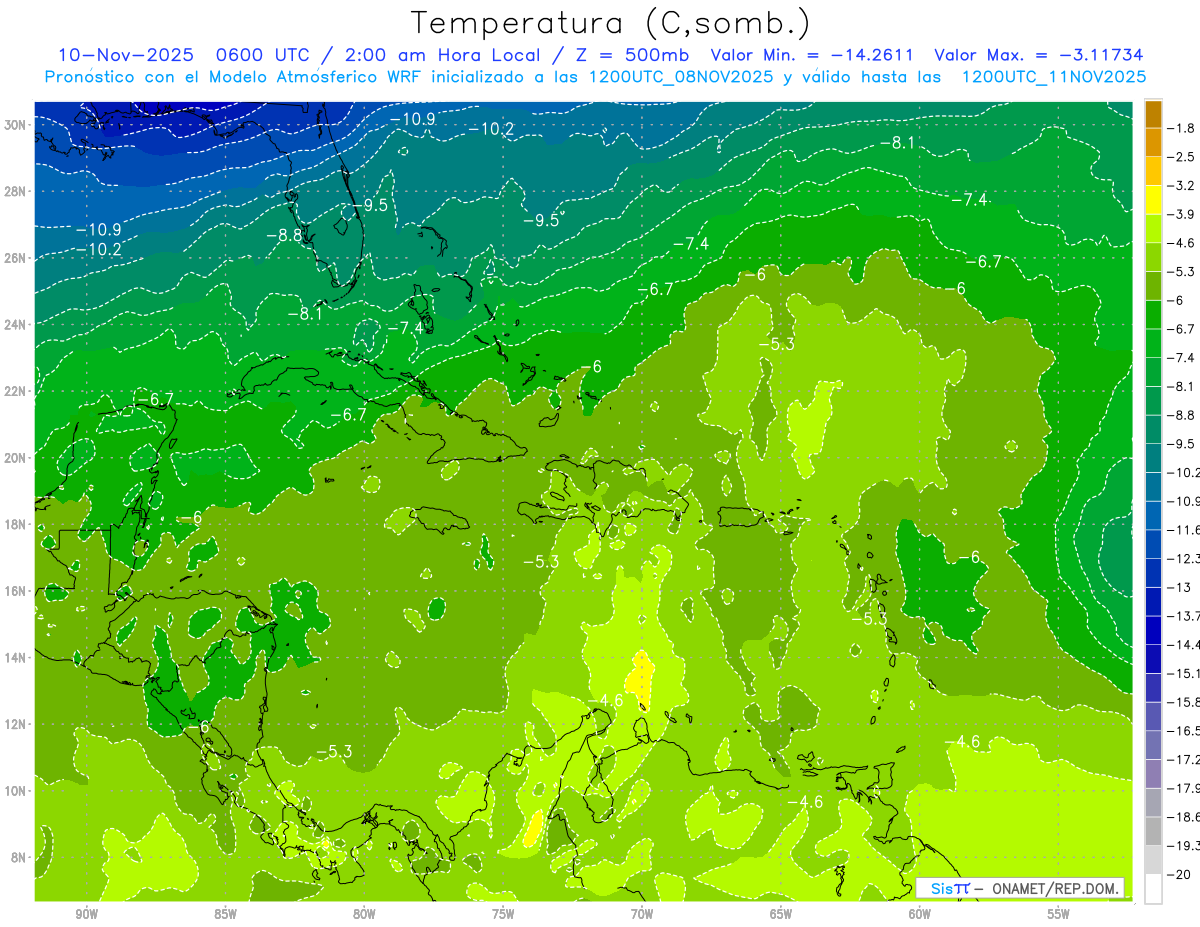Viewport: 1200px width, 927px height.
Task: Click the "-20" color scale tick label
Action: coord(1179,874)
